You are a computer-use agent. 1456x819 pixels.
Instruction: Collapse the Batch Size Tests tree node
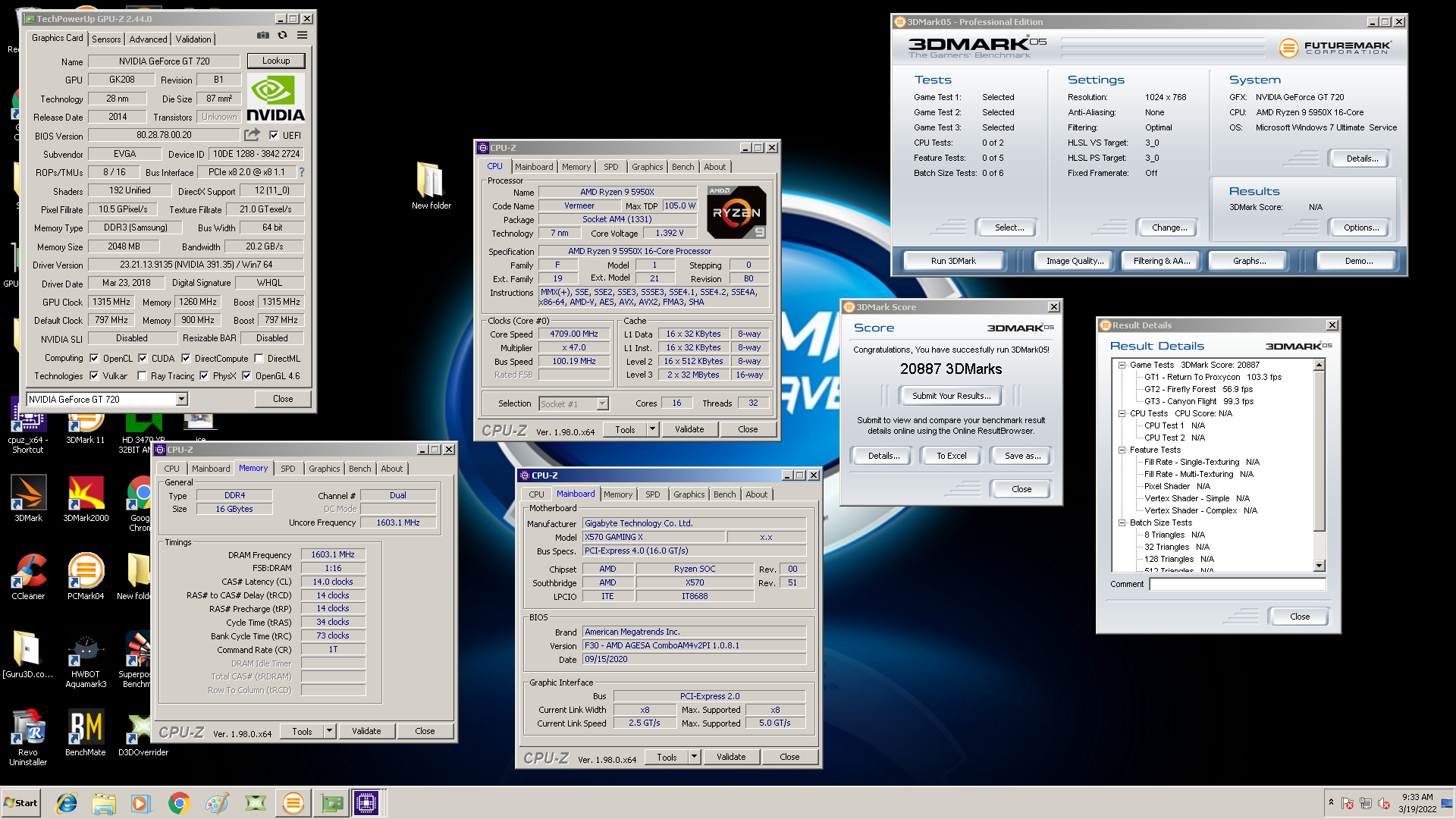coord(1122,522)
